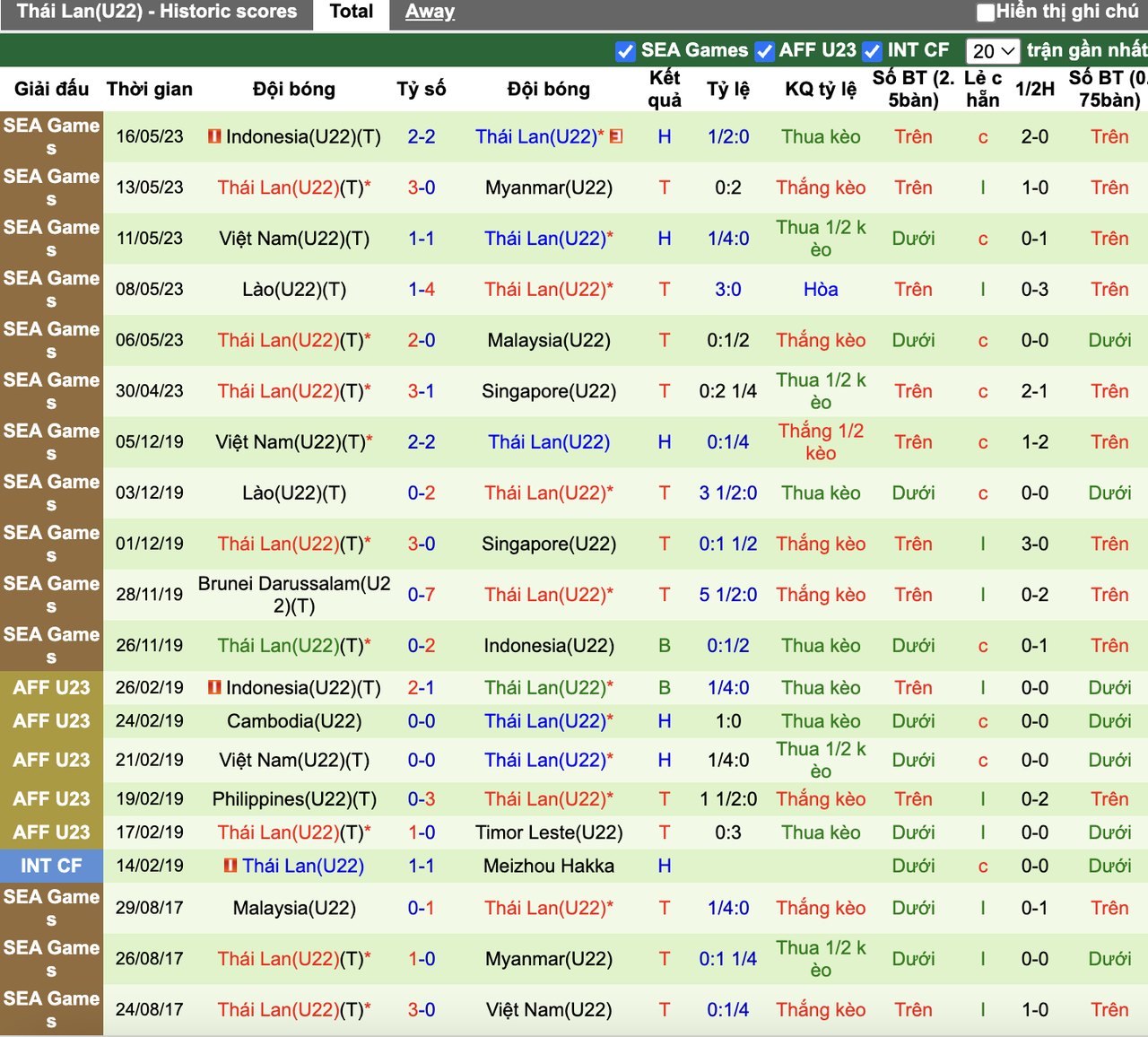Click the 2-2 score on 16/05/23
1148x1037 pixels.
pos(422,136)
